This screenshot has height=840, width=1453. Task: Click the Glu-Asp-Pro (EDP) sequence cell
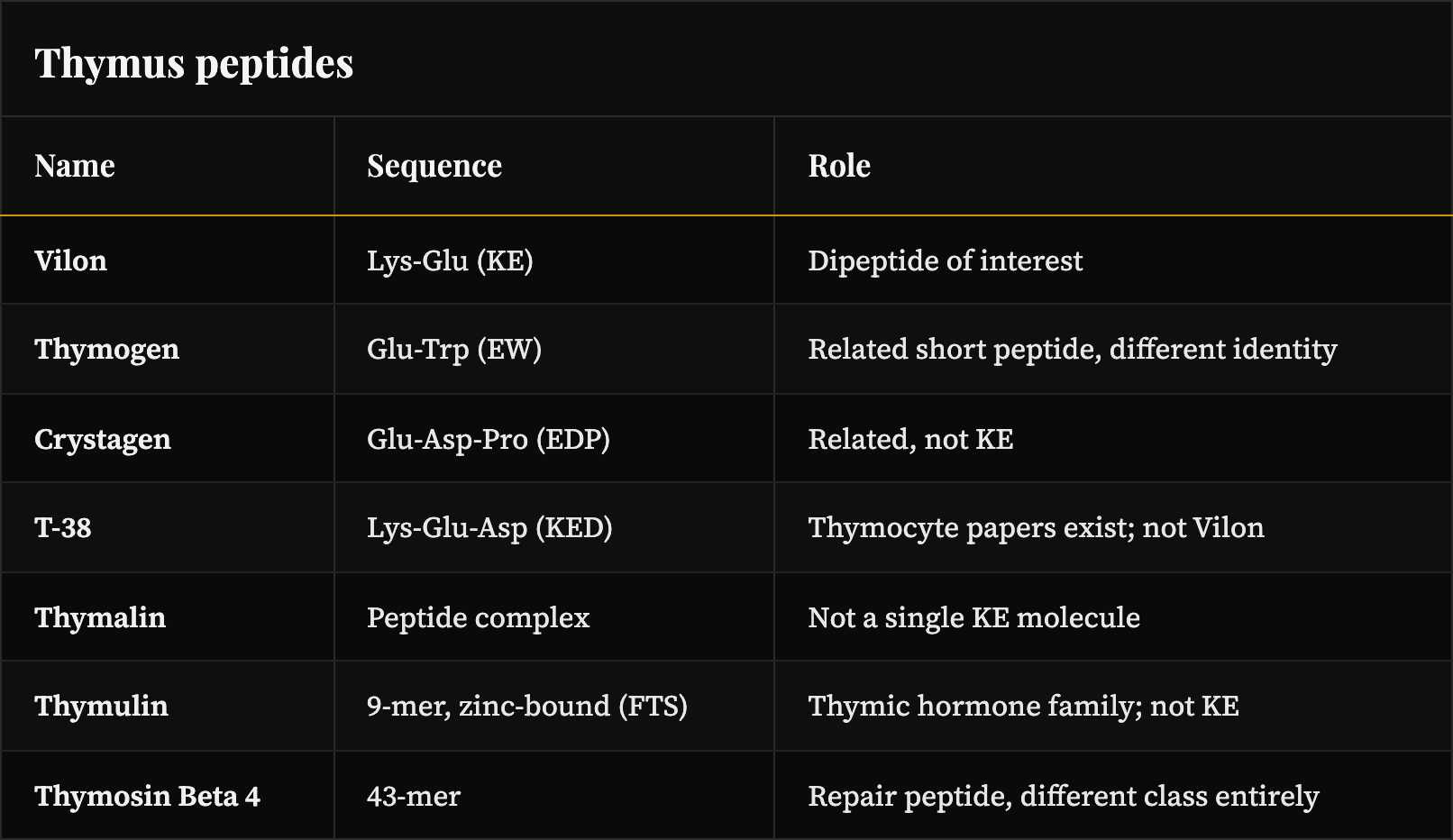point(554,439)
